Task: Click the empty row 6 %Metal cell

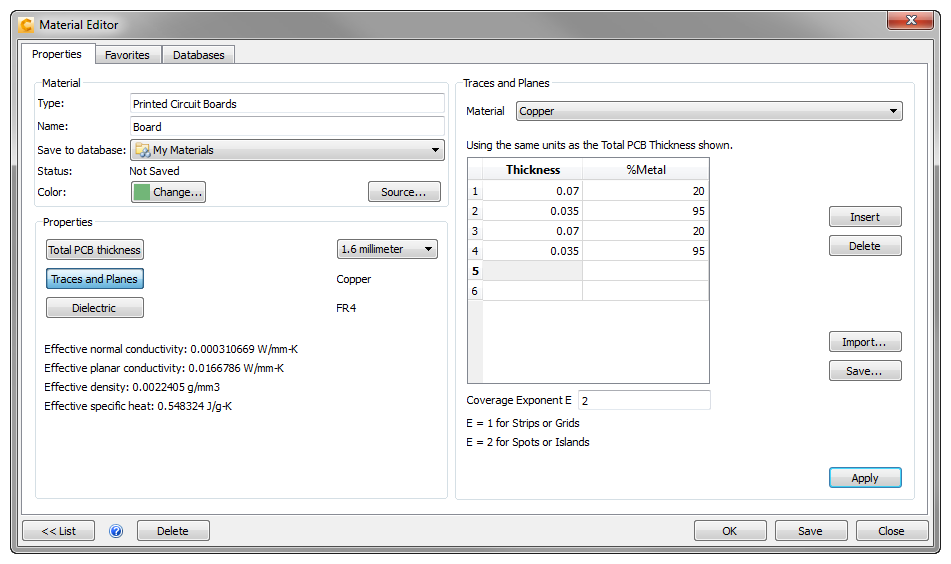Action: [645, 291]
